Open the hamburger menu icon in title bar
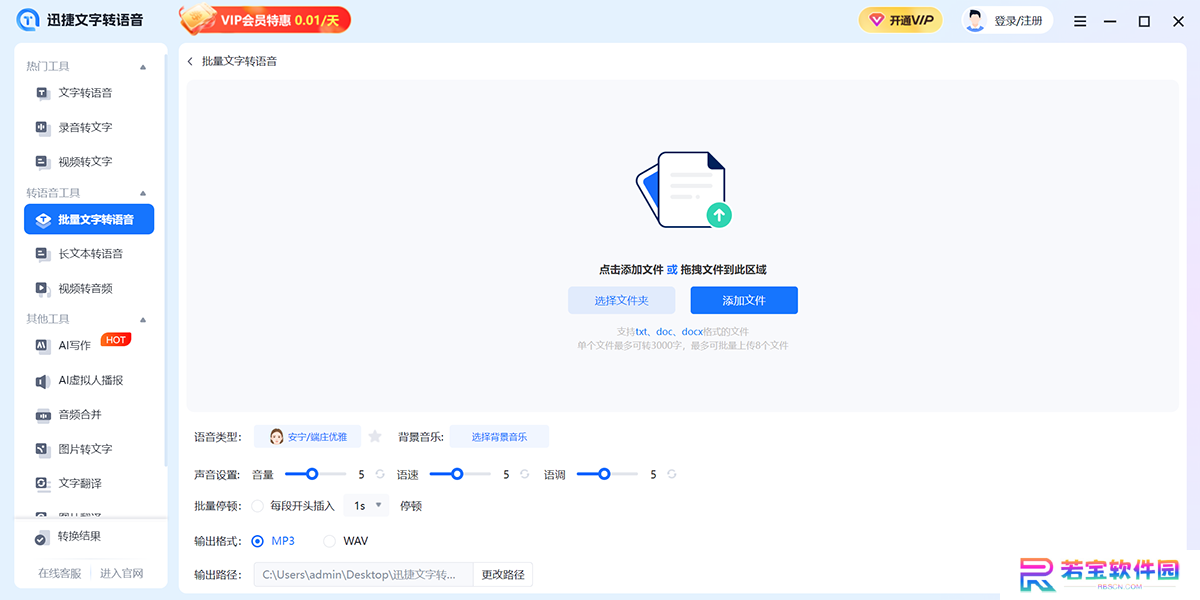 [x=1080, y=21]
